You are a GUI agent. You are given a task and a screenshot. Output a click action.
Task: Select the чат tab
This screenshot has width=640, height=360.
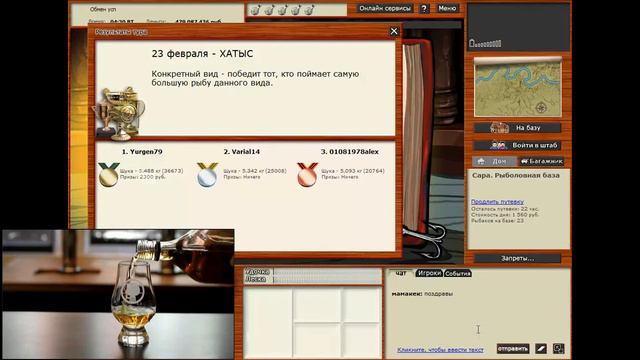pyautogui.click(x=401, y=273)
